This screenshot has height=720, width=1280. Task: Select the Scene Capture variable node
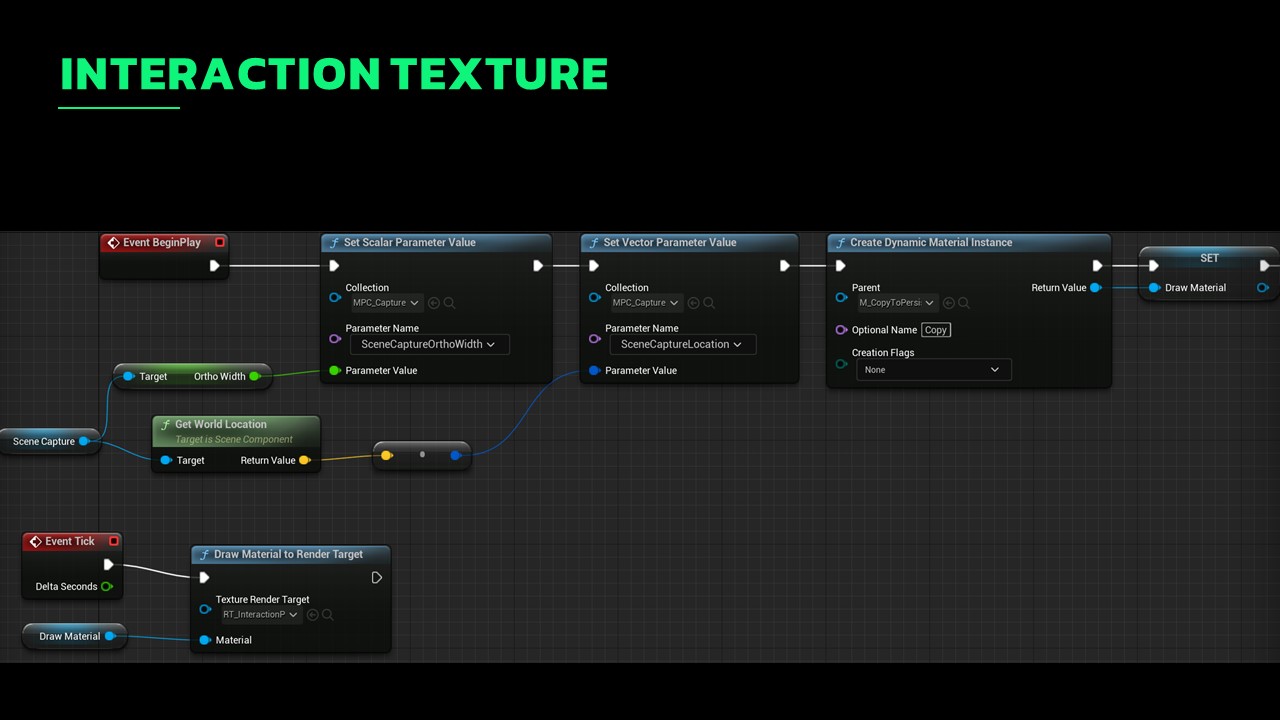43,441
